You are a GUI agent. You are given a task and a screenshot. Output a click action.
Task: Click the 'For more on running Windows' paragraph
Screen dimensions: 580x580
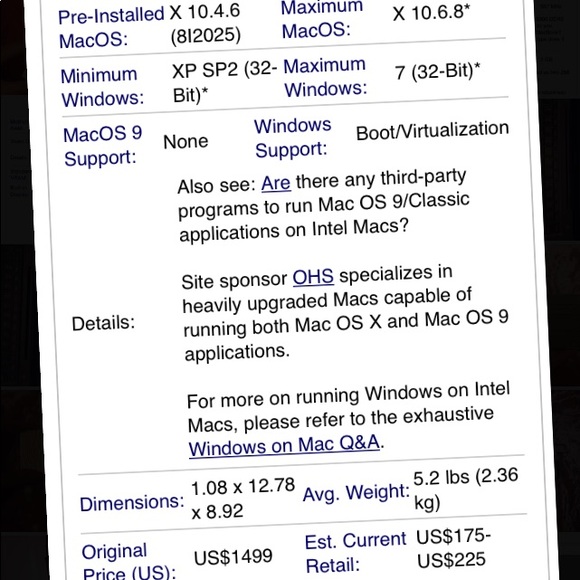349,420
